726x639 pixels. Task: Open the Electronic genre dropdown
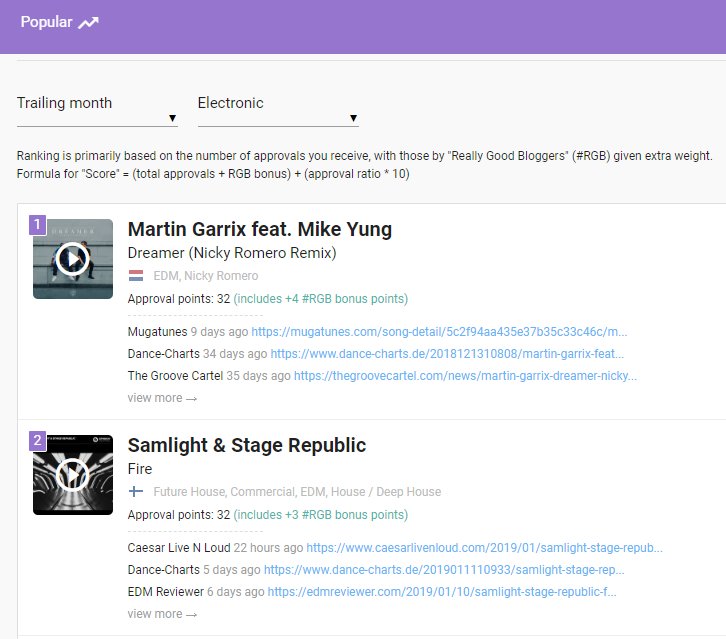278,110
